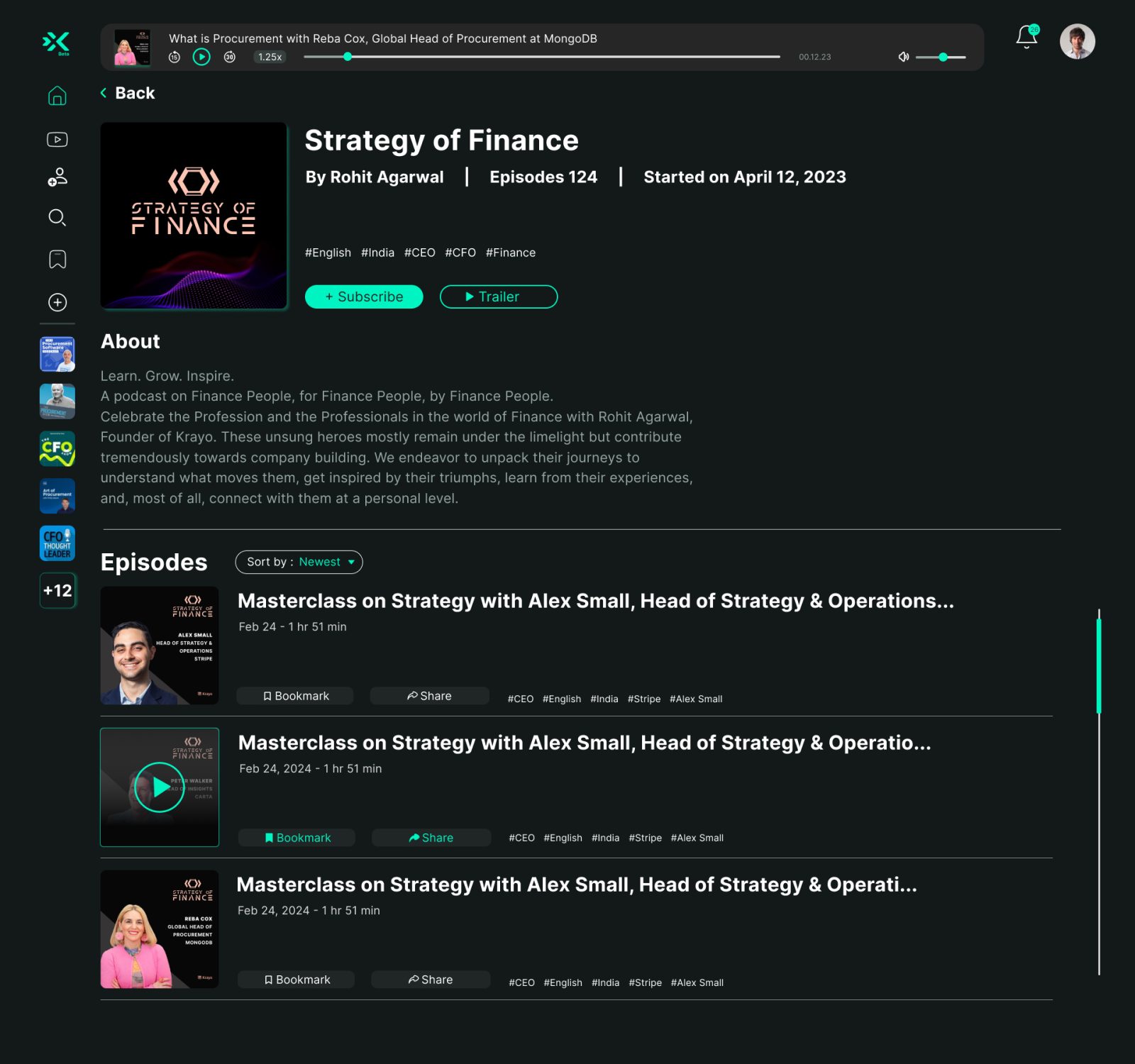The image size is (1135, 1064).
Task: Open third episode title ending 'Operati...'
Action: click(577, 885)
